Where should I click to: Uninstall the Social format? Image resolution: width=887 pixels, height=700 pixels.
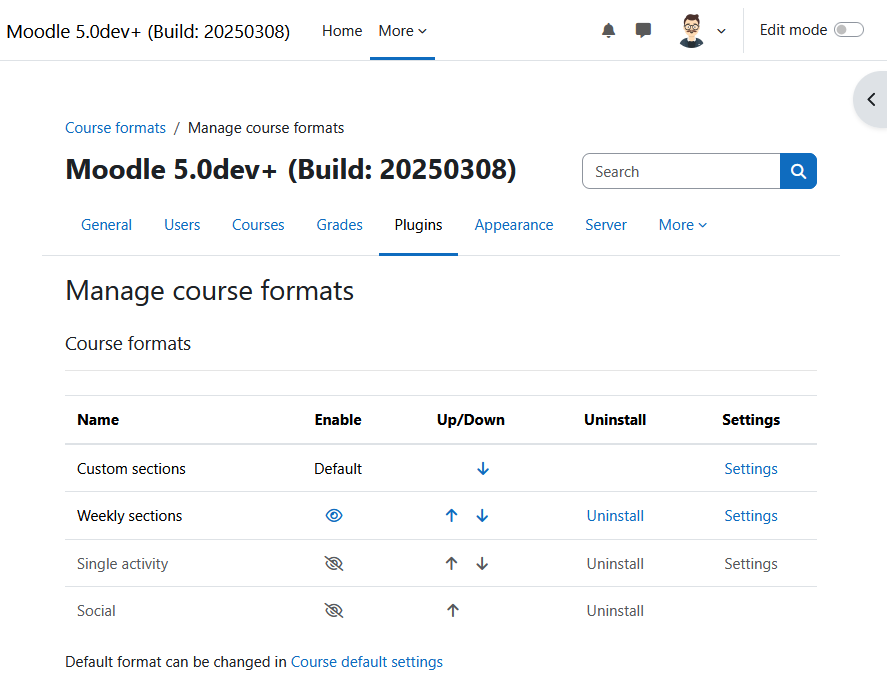[x=615, y=611]
